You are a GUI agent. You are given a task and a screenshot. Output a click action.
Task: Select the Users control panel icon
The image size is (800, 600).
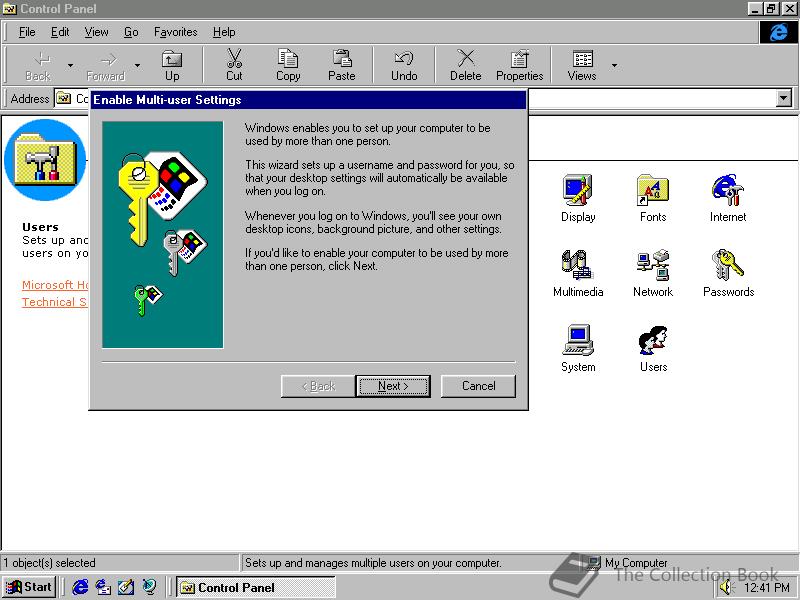point(653,348)
